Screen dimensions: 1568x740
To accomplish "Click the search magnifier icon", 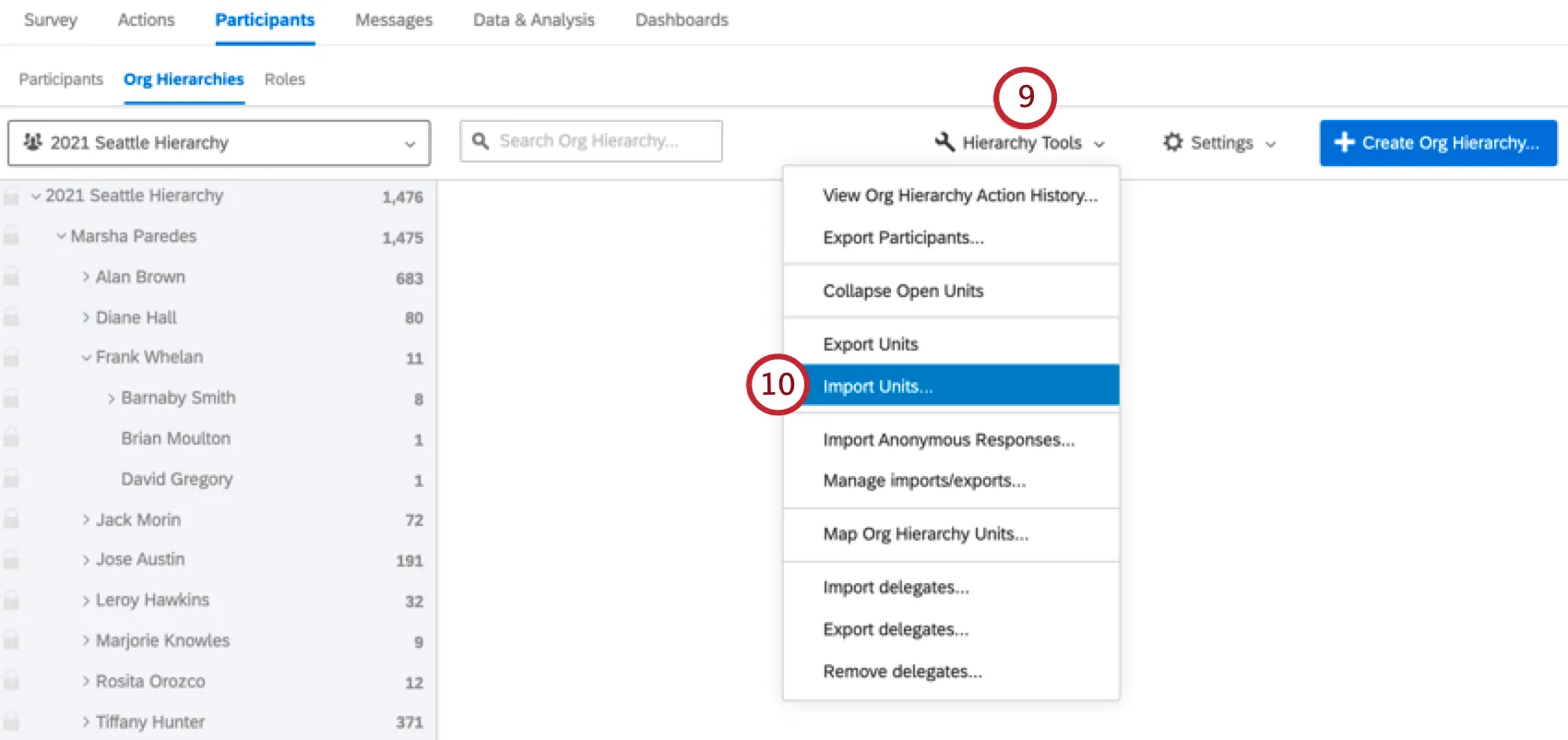I will point(480,141).
